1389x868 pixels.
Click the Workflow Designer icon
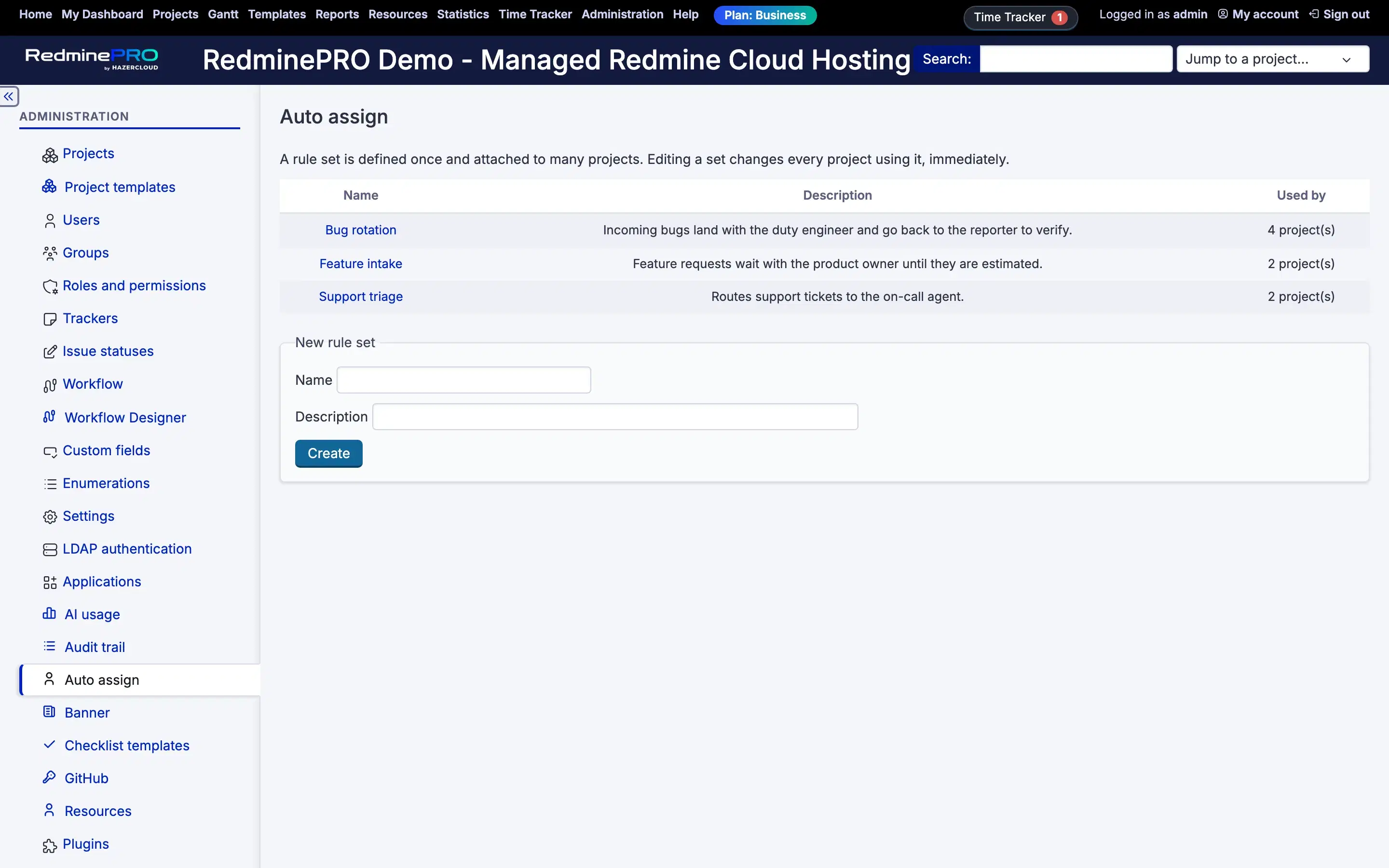click(49, 417)
